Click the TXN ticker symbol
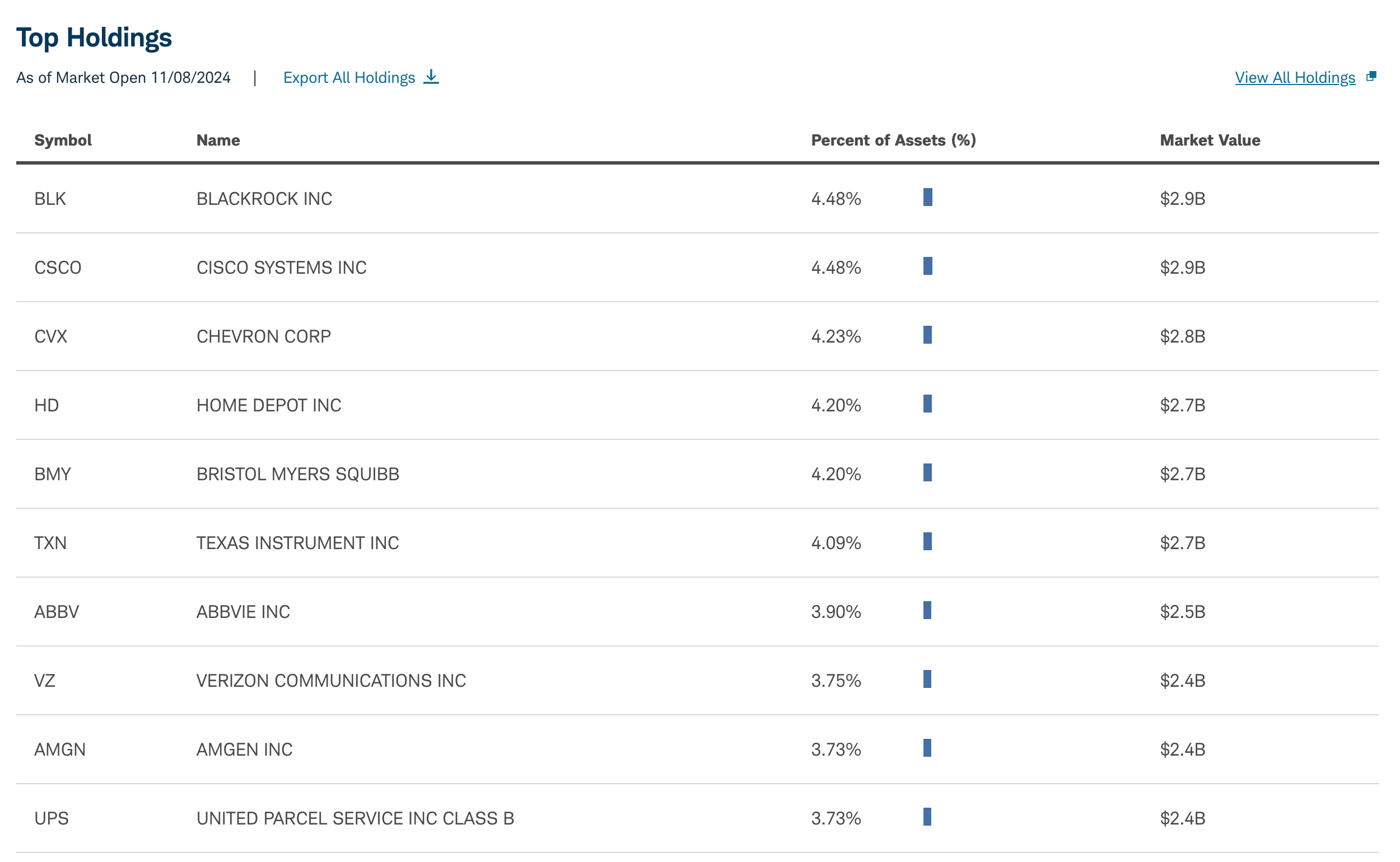The width and height of the screenshot is (1400, 862). [50, 544]
